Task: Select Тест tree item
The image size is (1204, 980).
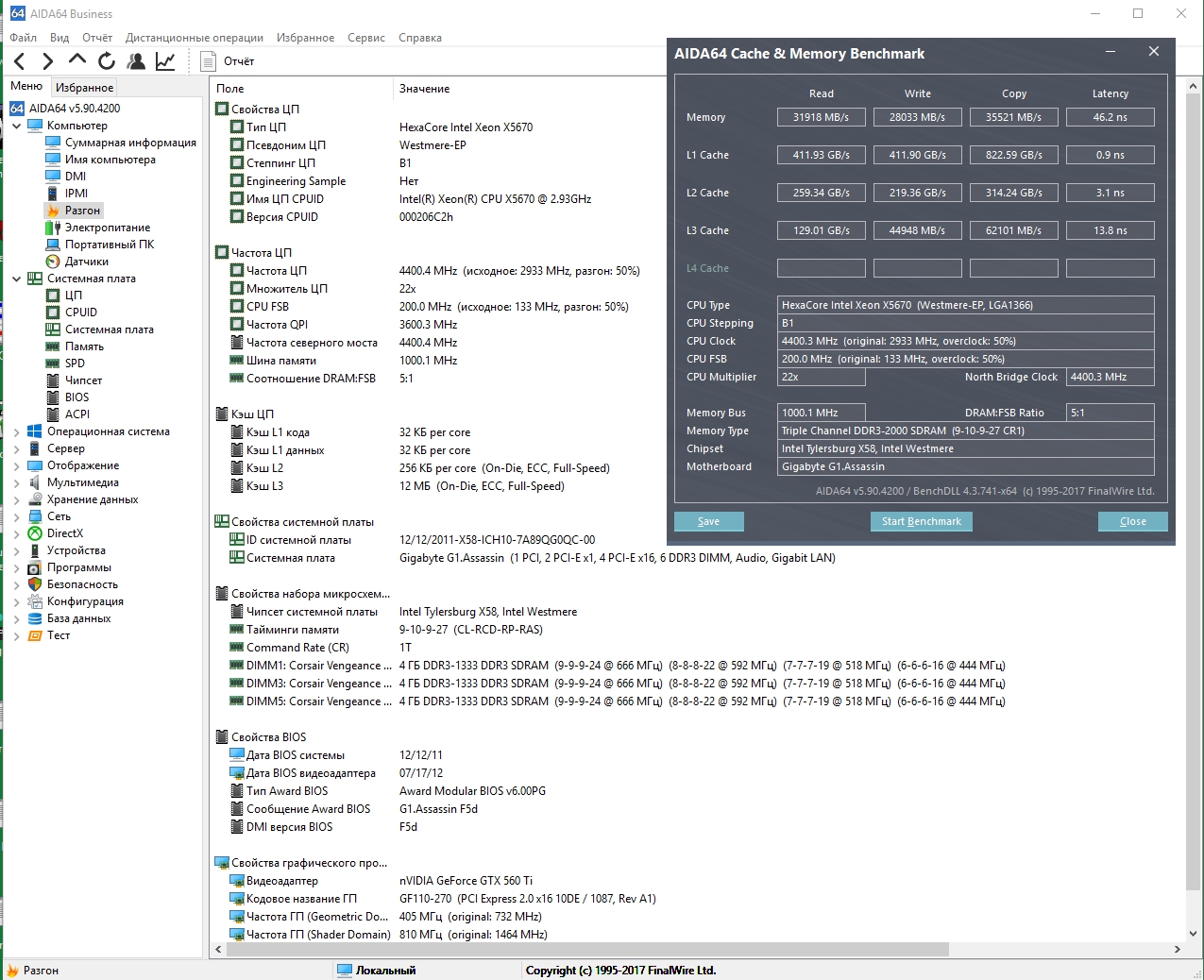Action: coord(59,635)
